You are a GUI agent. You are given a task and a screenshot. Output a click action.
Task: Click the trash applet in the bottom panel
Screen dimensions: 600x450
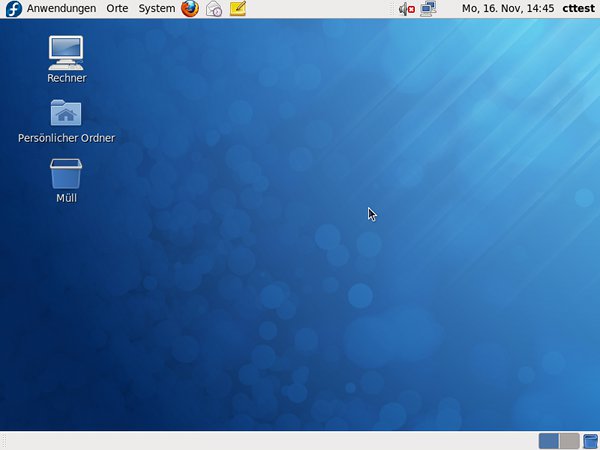pyautogui.click(x=590, y=441)
